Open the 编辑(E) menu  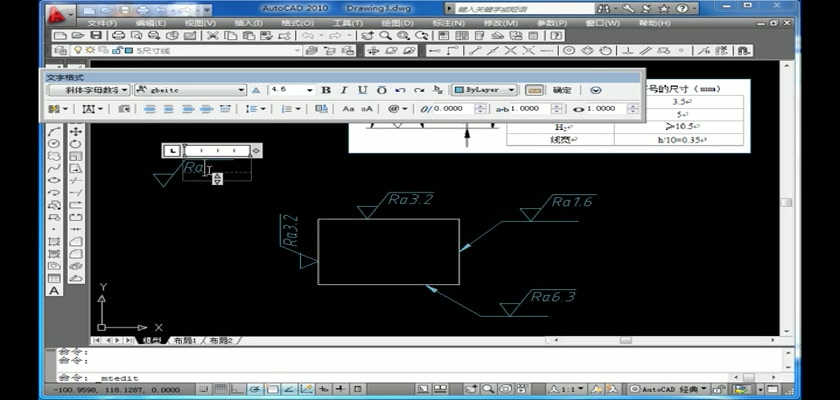click(x=151, y=23)
